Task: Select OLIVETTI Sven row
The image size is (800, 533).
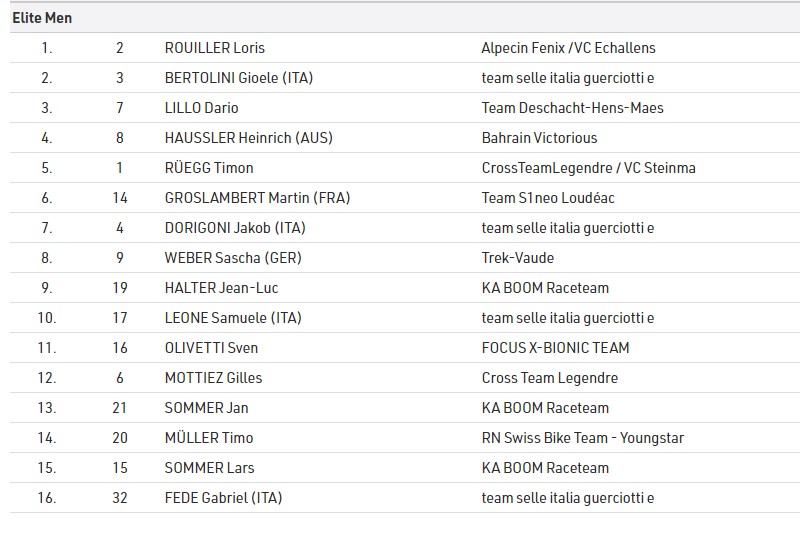Action: (x=405, y=348)
